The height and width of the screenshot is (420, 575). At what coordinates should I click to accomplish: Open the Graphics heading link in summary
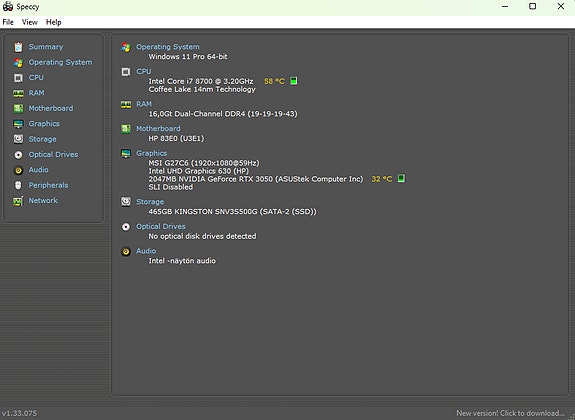click(151, 153)
